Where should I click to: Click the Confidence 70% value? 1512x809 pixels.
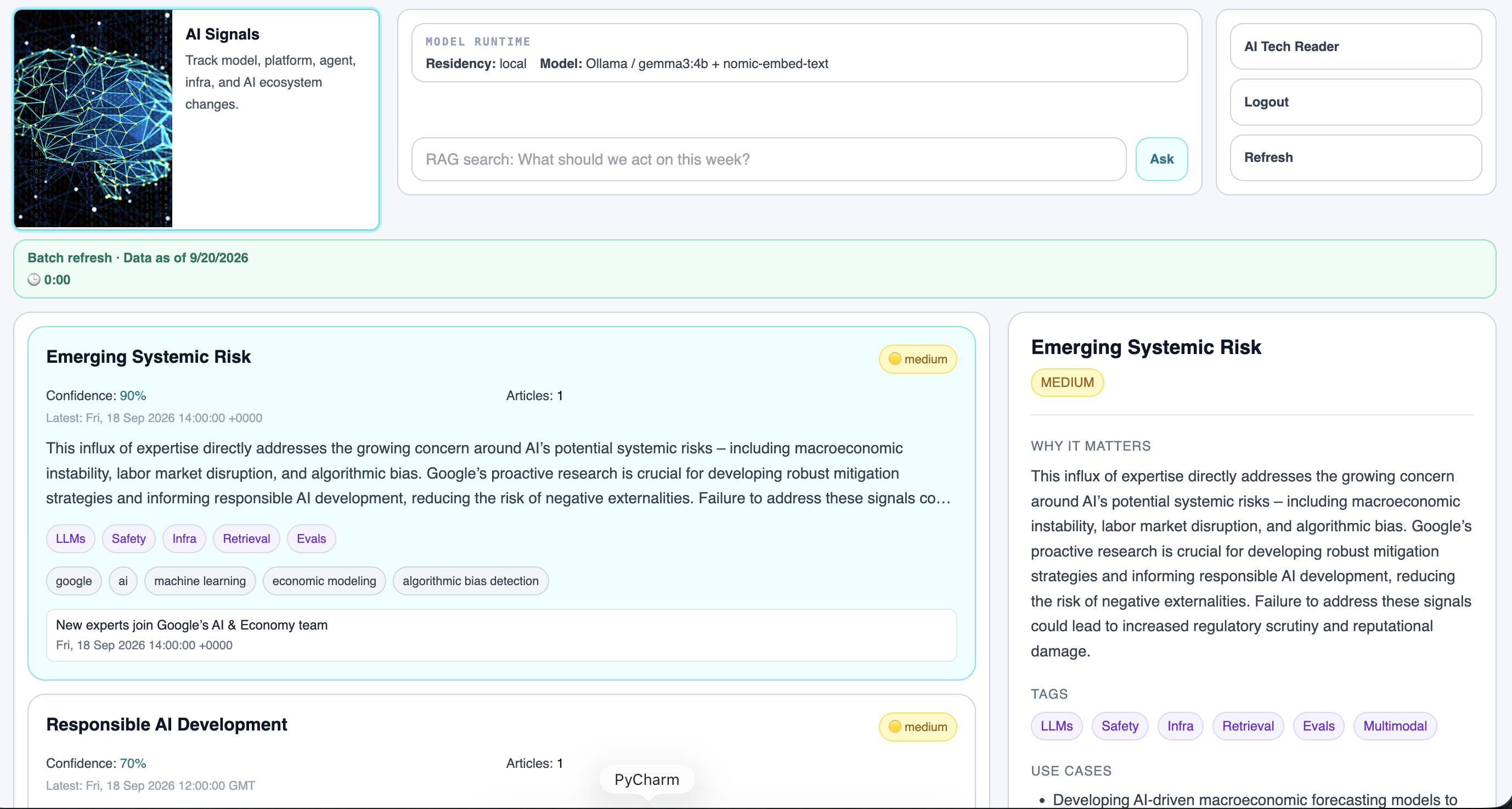point(133,763)
